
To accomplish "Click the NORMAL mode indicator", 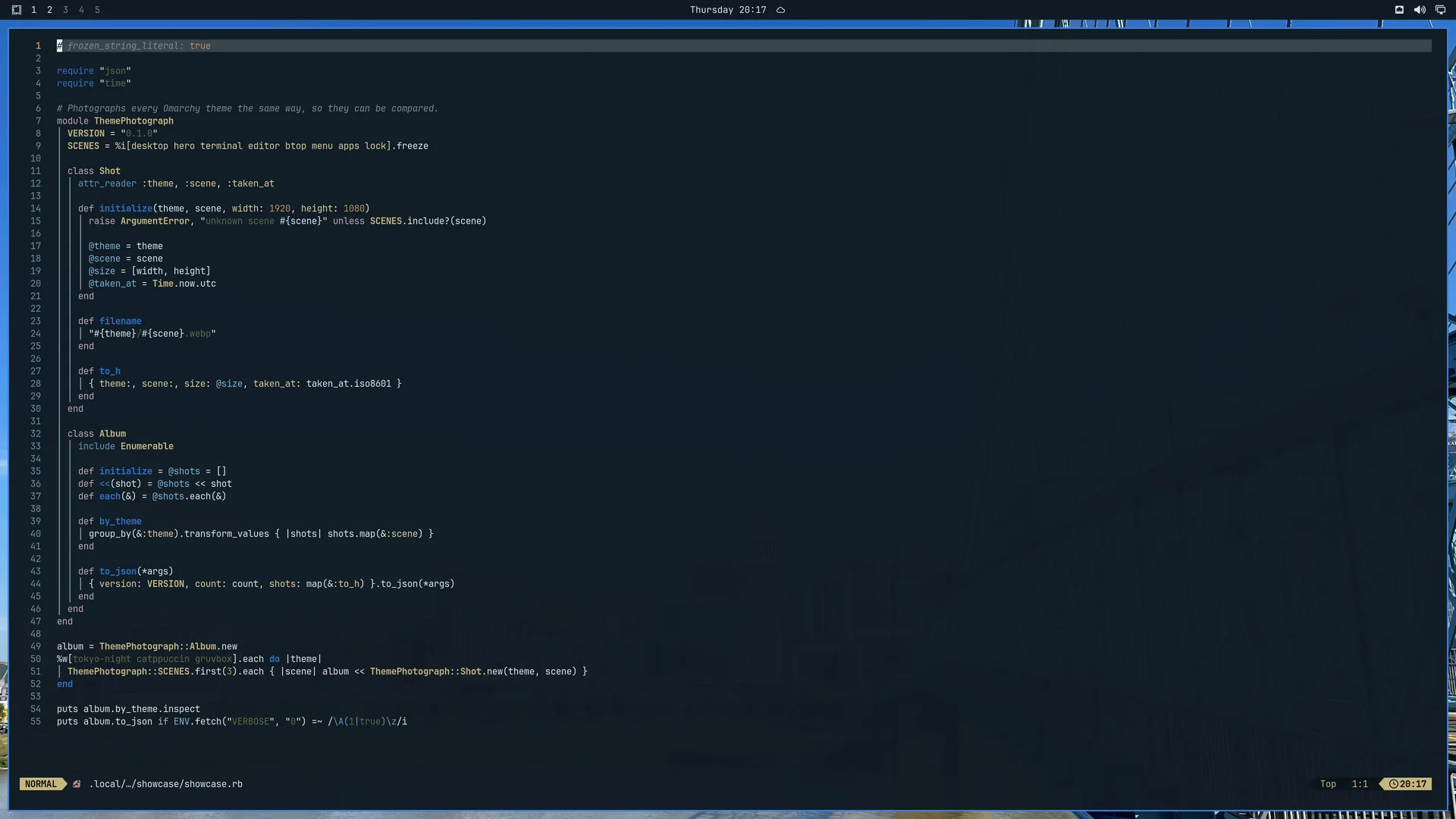I will pos(41,784).
